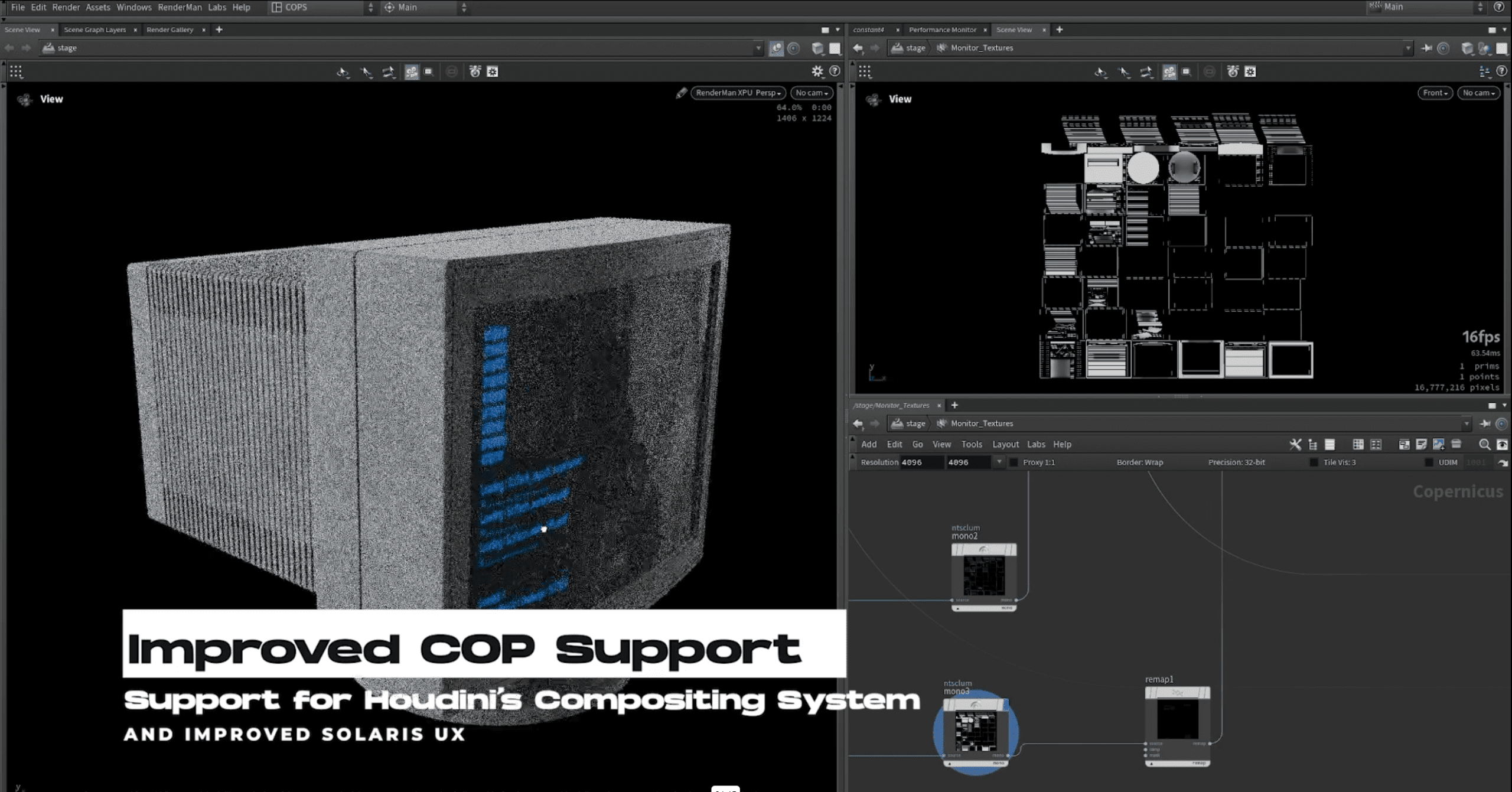This screenshot has width=1512, height=792.
Task: Enable the Proxy 1:1 checkbox
Action: coord(1014,462)
